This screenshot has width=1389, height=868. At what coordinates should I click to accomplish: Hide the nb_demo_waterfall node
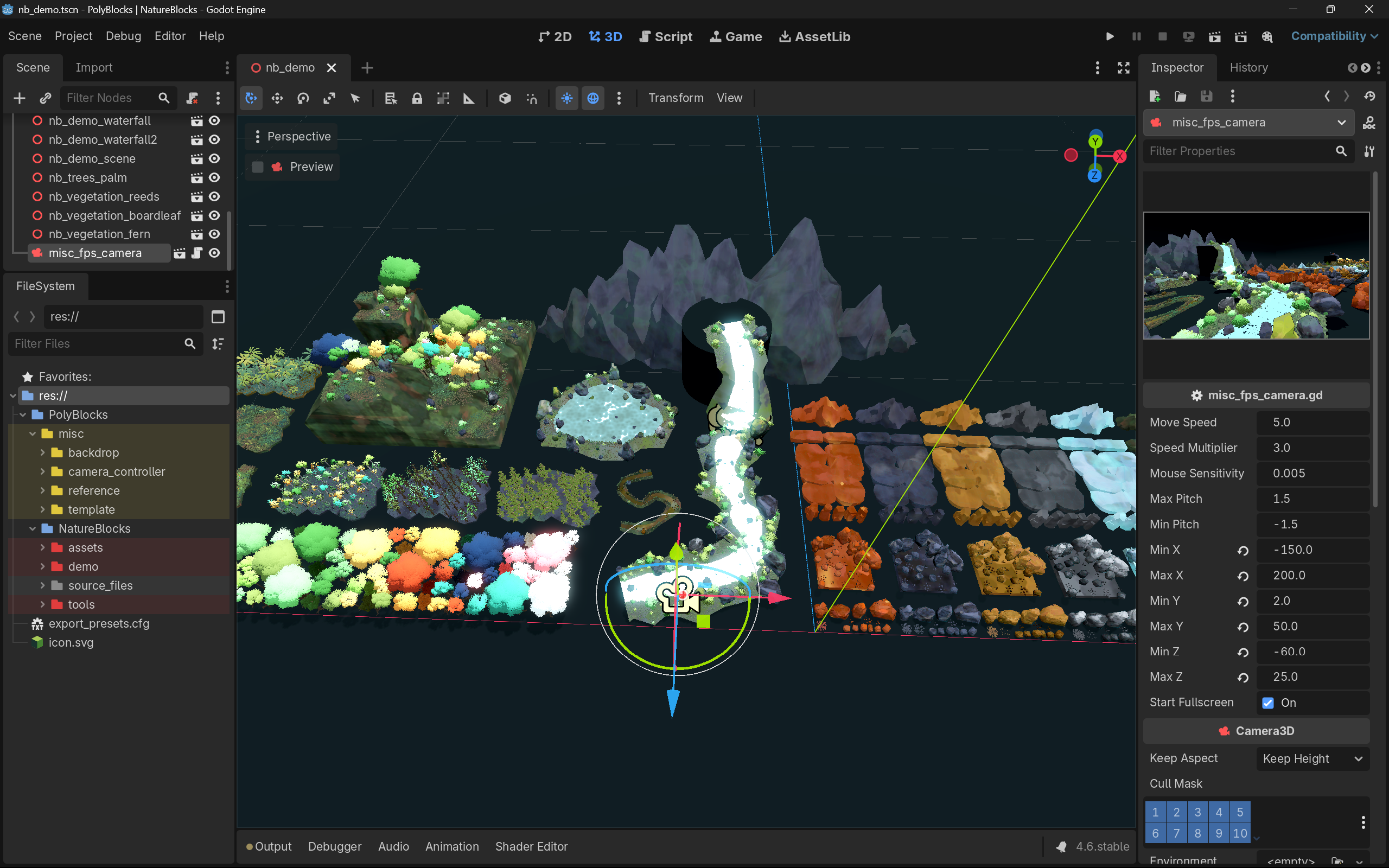pos(215,120)
